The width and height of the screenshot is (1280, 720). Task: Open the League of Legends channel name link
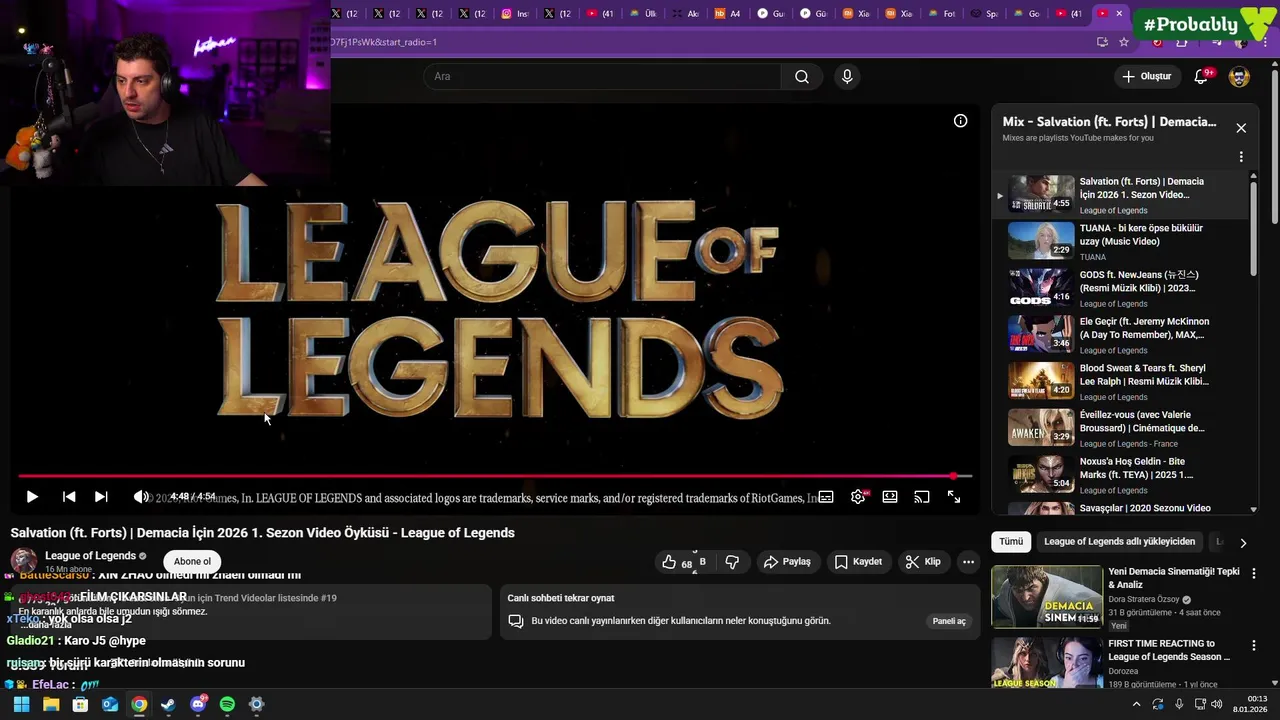[90, 556]
